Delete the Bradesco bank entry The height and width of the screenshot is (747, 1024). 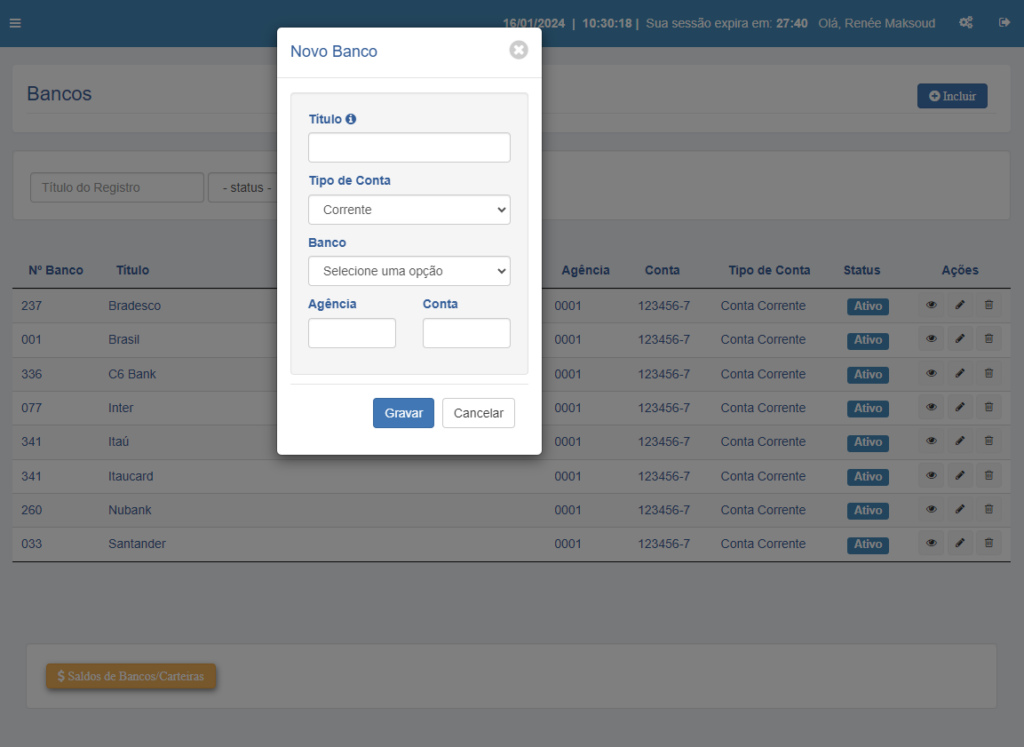coord(989,305)
